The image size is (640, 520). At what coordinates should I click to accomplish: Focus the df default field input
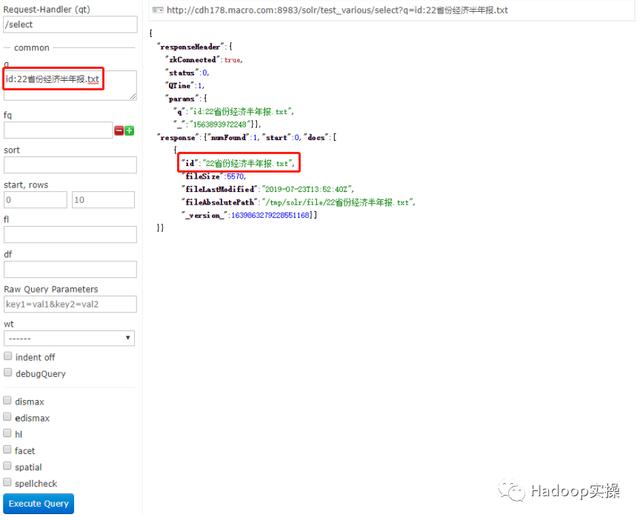click(x=70, y=269)
